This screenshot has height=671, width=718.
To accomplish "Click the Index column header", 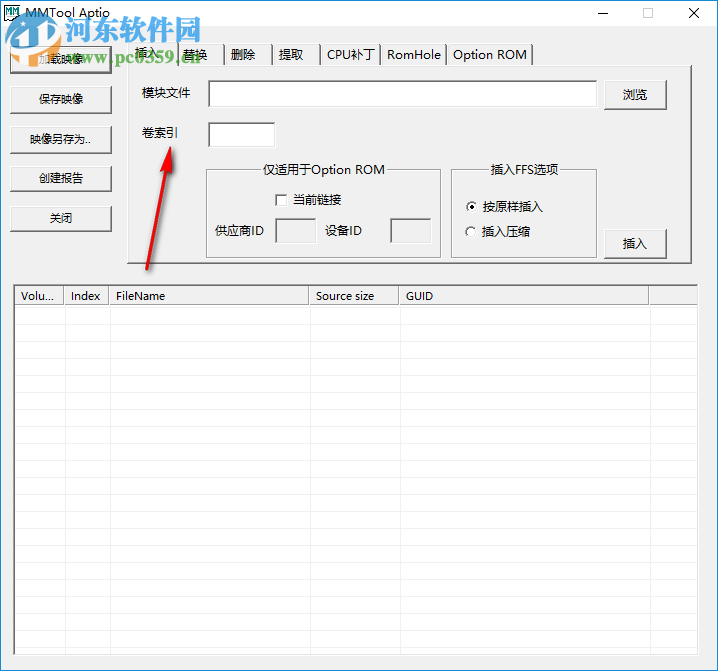I will point(86,296).
